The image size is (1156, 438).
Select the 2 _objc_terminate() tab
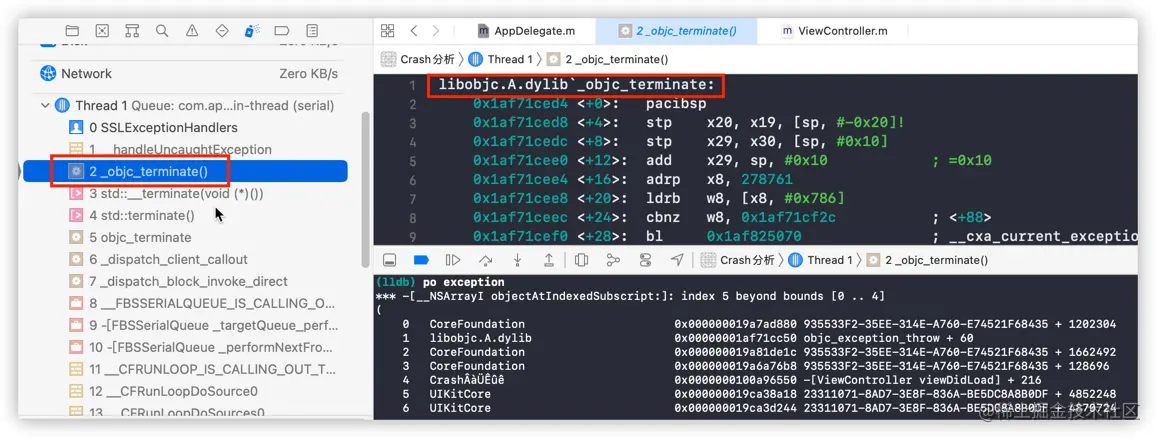678,31
